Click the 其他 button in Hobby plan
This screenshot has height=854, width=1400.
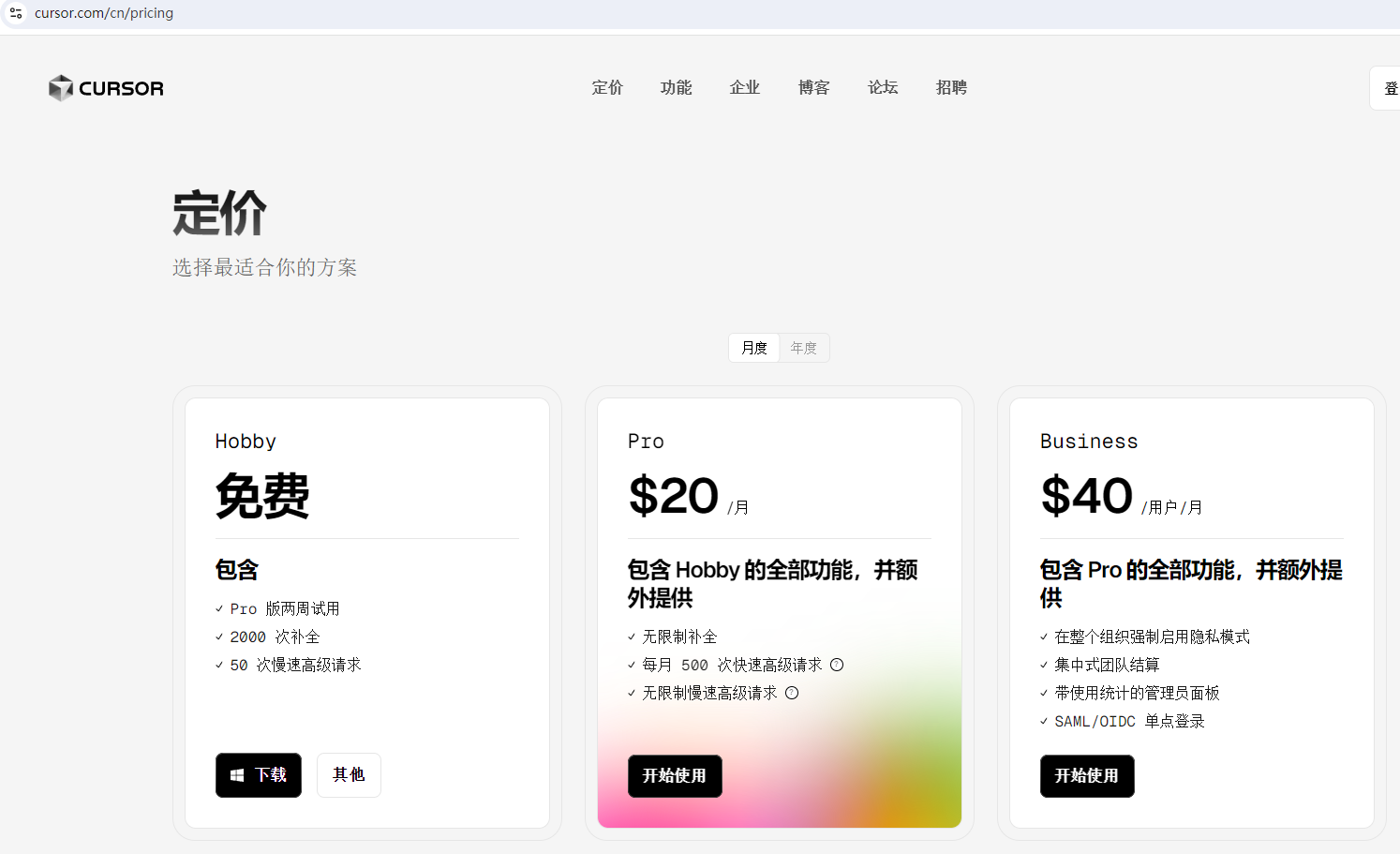pos(349,775)
